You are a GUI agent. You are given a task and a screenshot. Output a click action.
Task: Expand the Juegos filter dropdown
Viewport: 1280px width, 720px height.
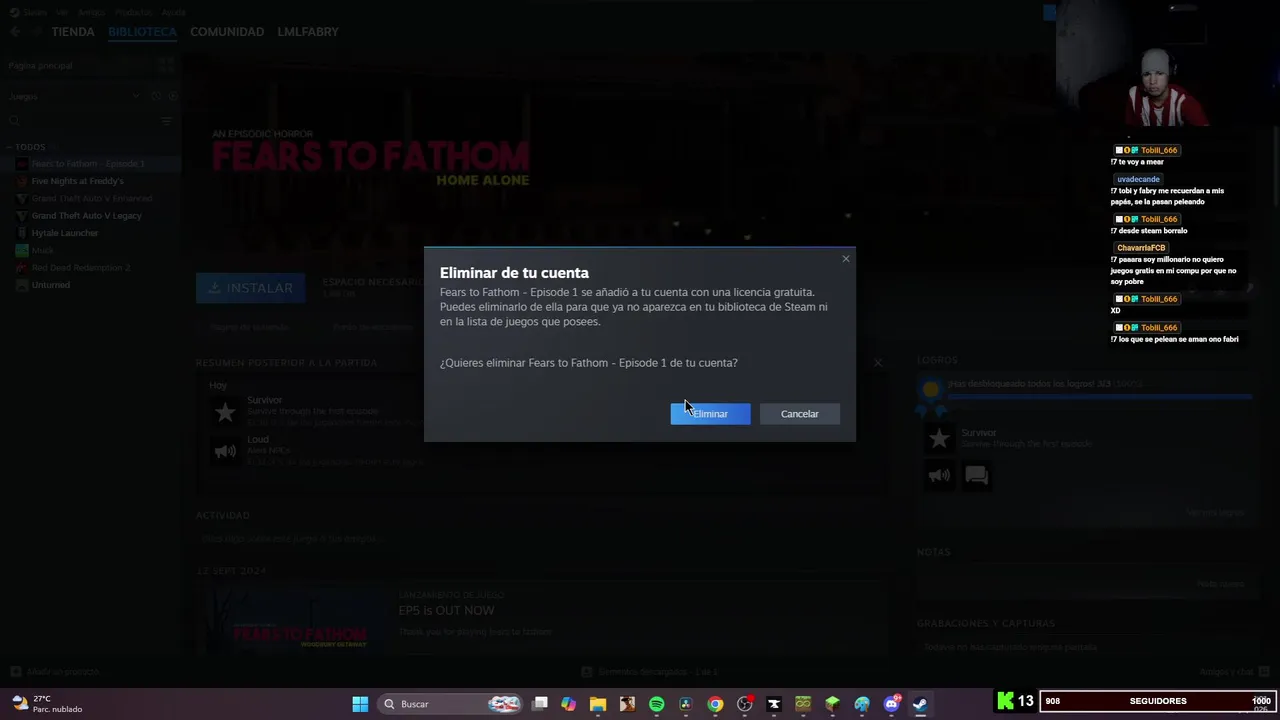[136, 96]
